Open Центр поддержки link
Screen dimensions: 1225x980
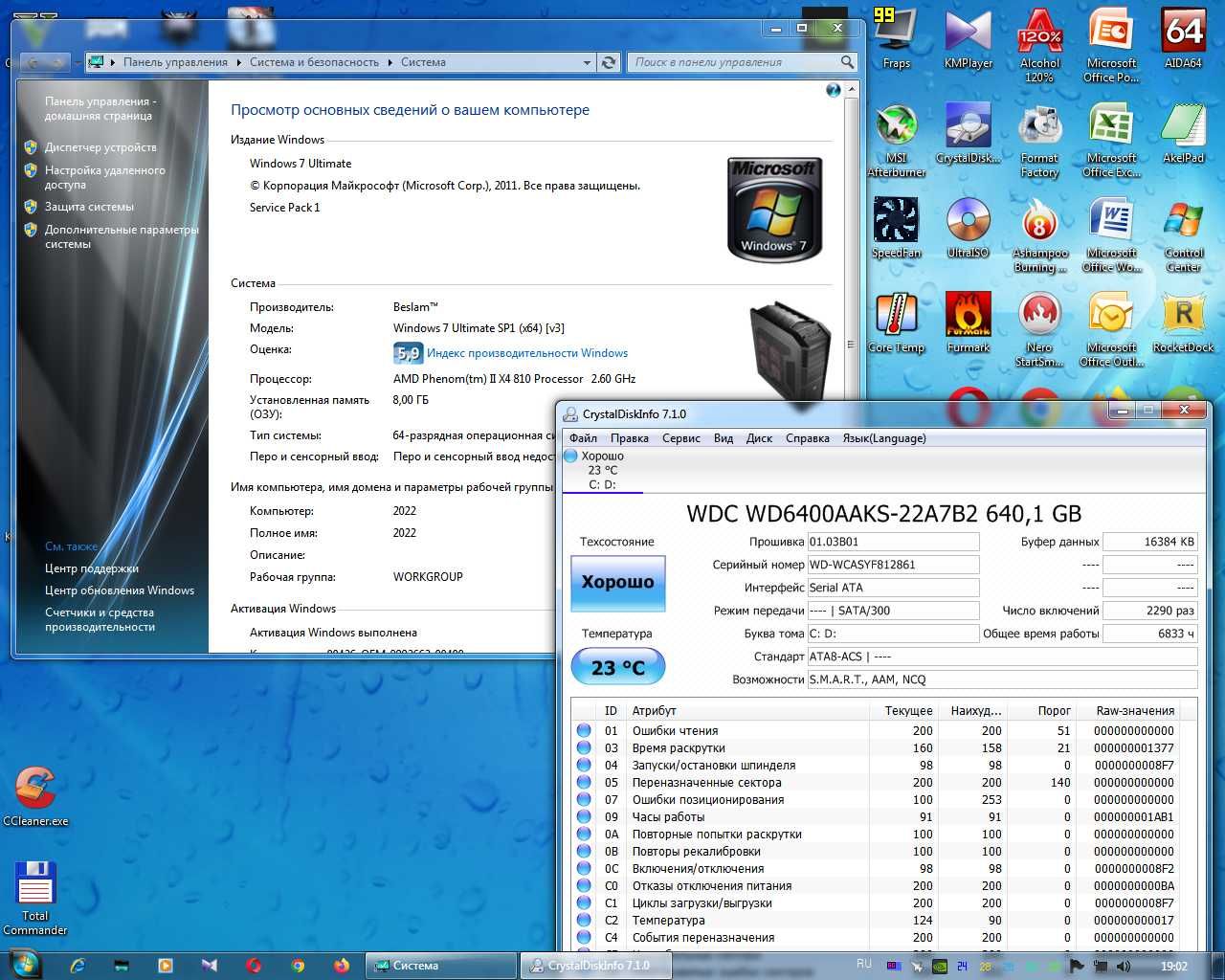click(x=92, y=568)
